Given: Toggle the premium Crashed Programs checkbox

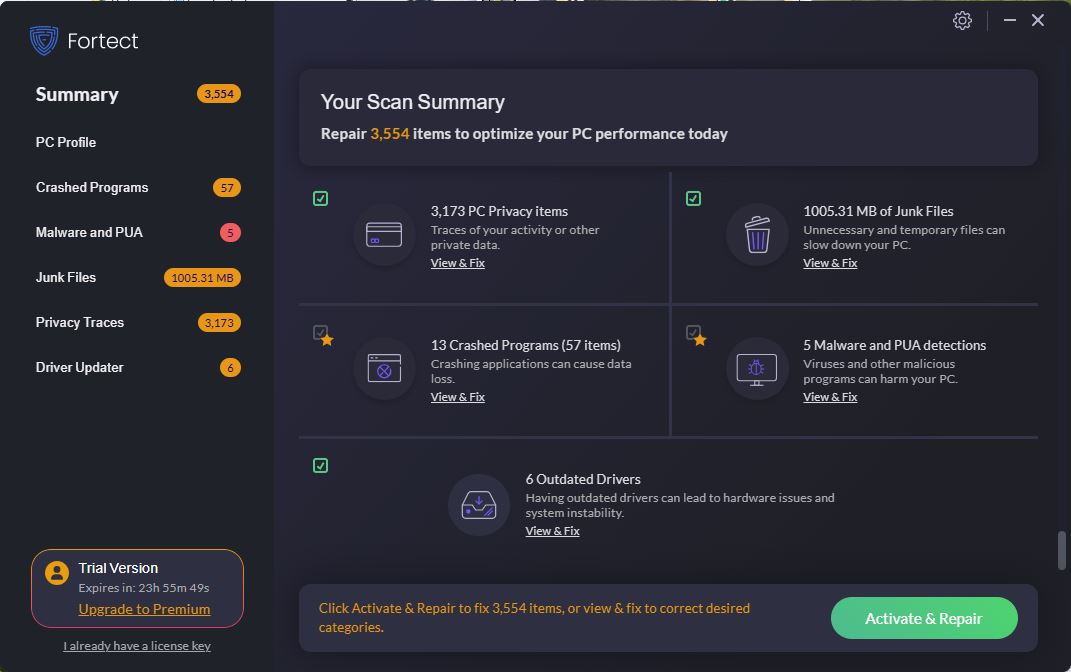Looking at the screenshot, I should coord(320,333).
